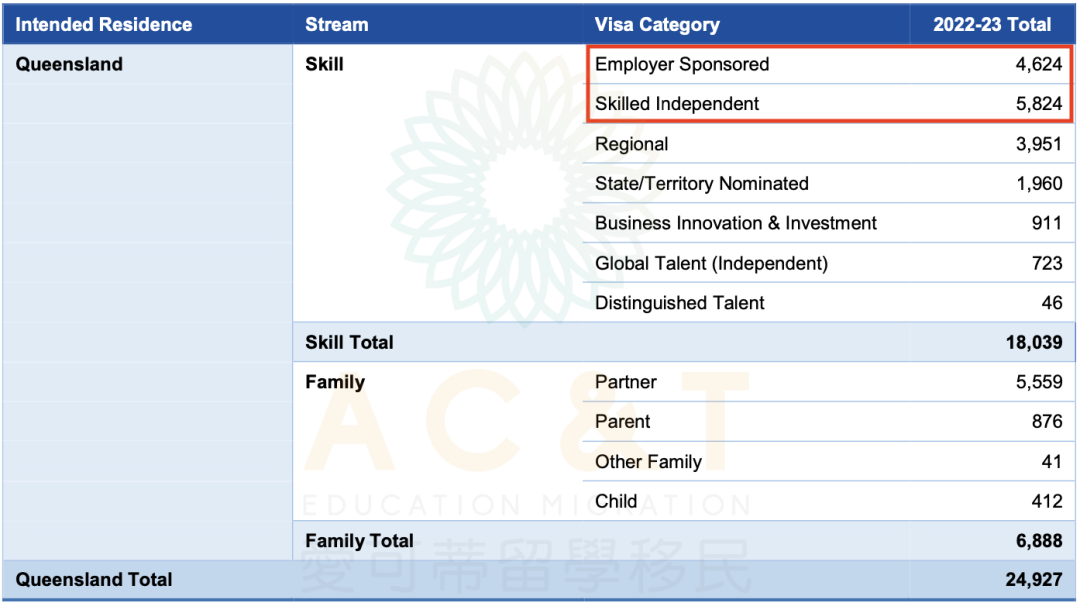Viewport: 1080px width, 603px height.
Task: Click State/Territory Nominated category
Action: pyautogui.click(x=701, y=183)
